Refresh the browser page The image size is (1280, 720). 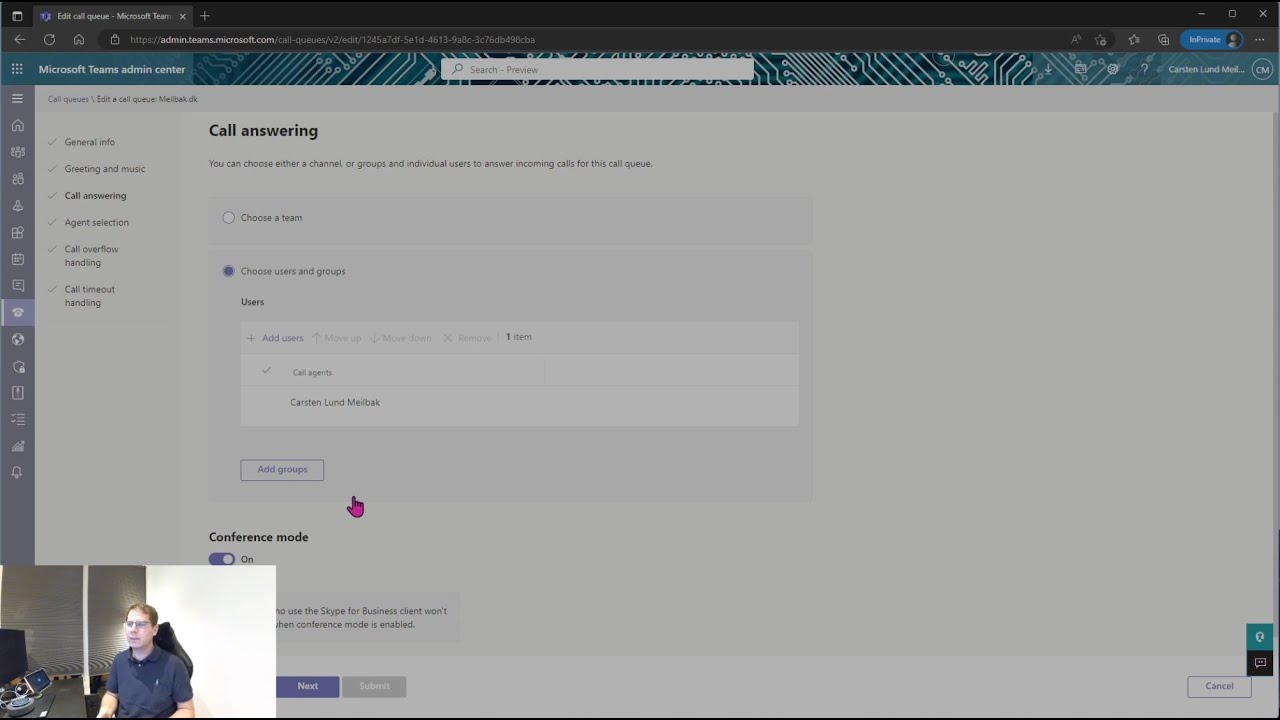[49, 40]
